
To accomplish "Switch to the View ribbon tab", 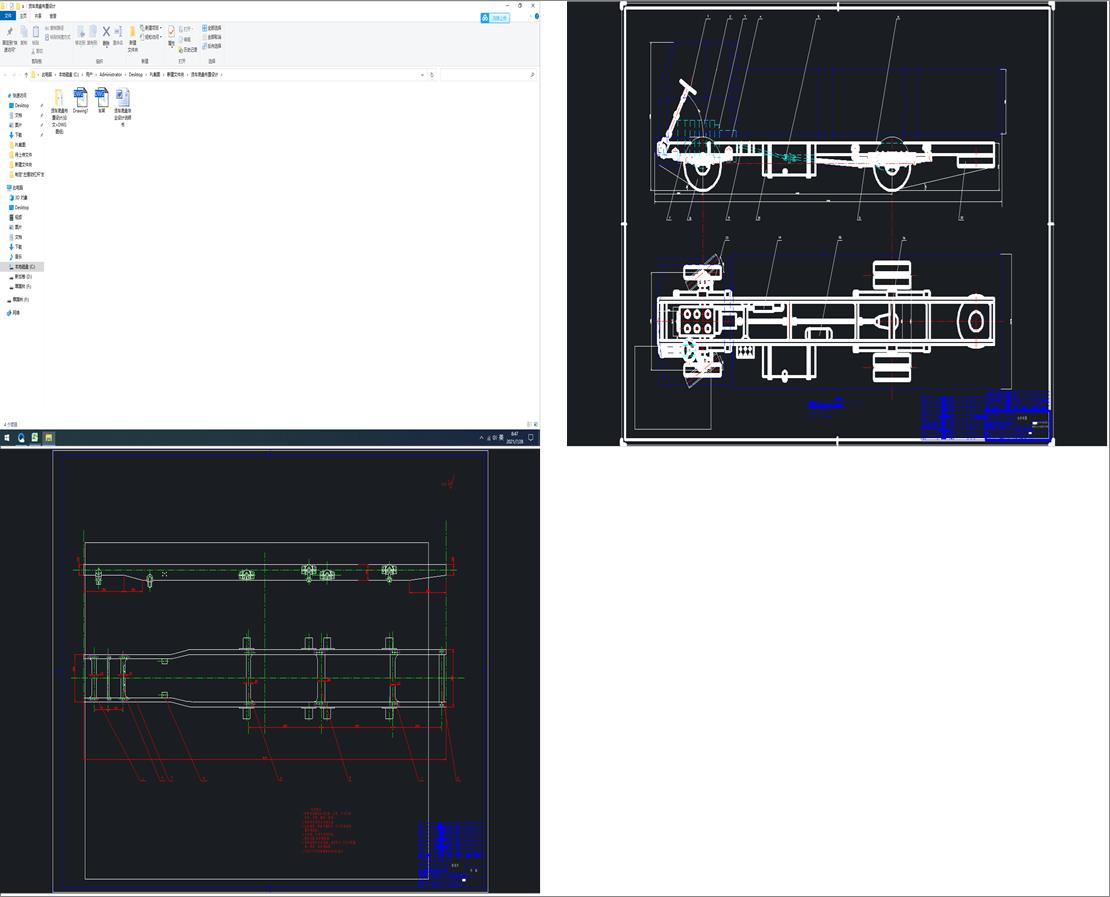I will 53,16.
